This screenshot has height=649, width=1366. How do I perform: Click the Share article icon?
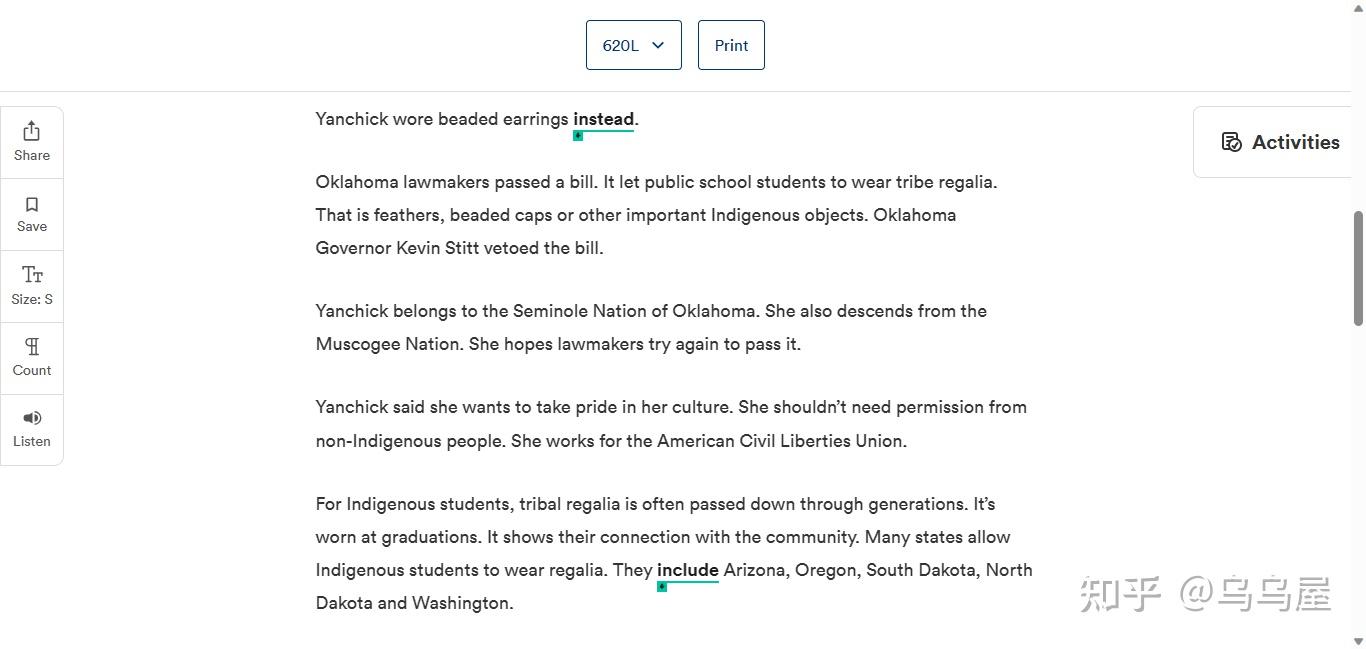pos(32,131)
